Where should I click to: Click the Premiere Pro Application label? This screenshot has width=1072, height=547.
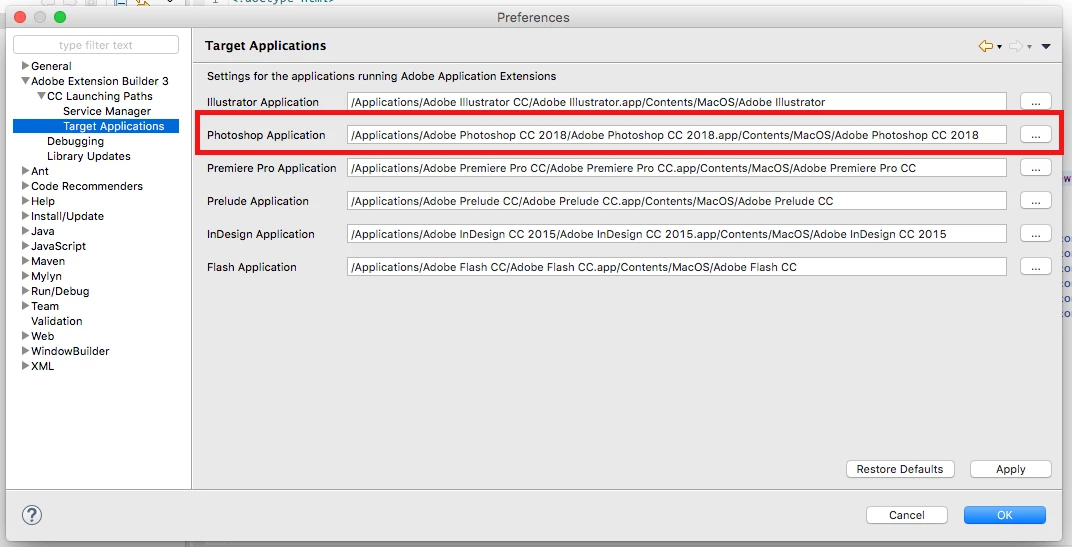271,168
